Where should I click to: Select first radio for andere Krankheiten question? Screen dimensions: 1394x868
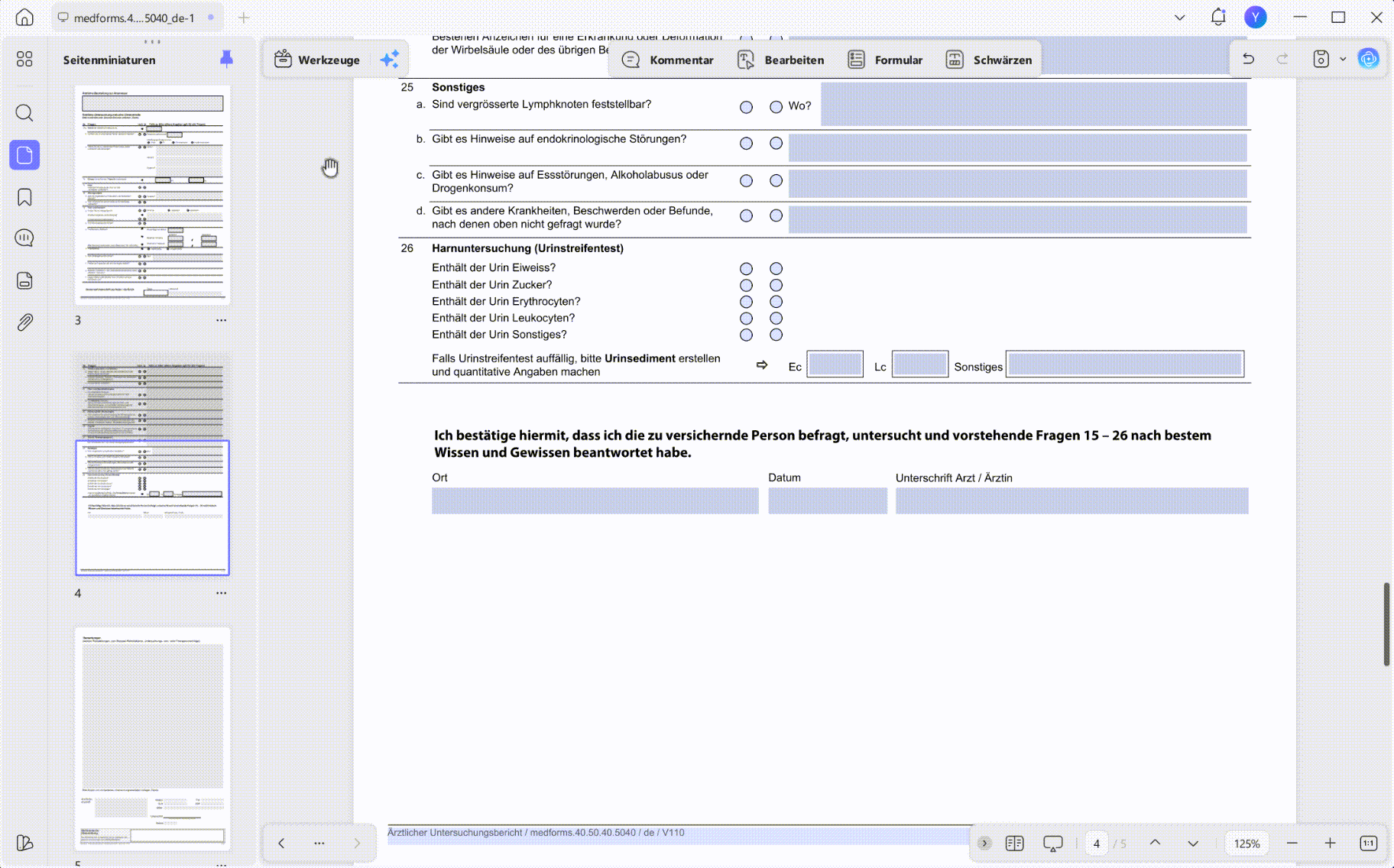point(746,215)
